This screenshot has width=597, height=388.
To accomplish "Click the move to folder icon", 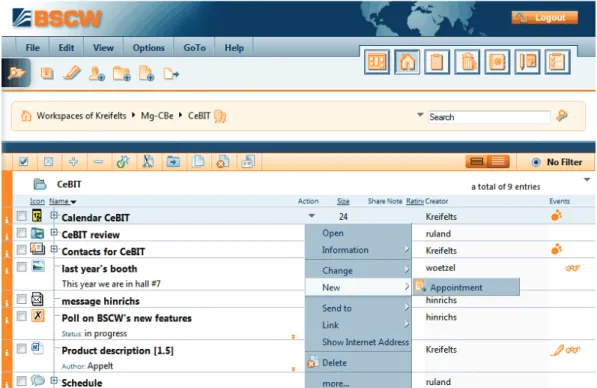I will coord(173,162).
